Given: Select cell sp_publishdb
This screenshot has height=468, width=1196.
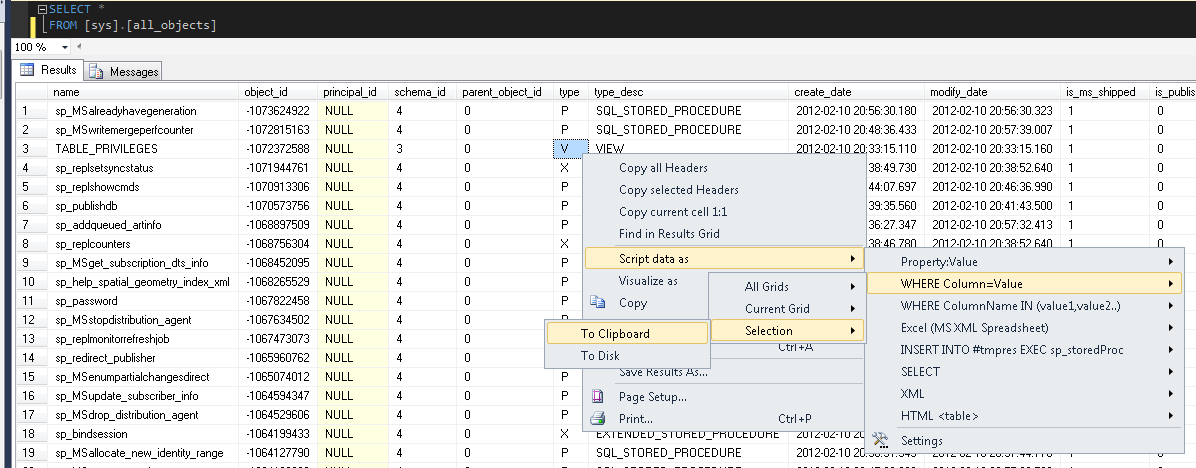Looking at the screenshot, I should pos(144,206).
